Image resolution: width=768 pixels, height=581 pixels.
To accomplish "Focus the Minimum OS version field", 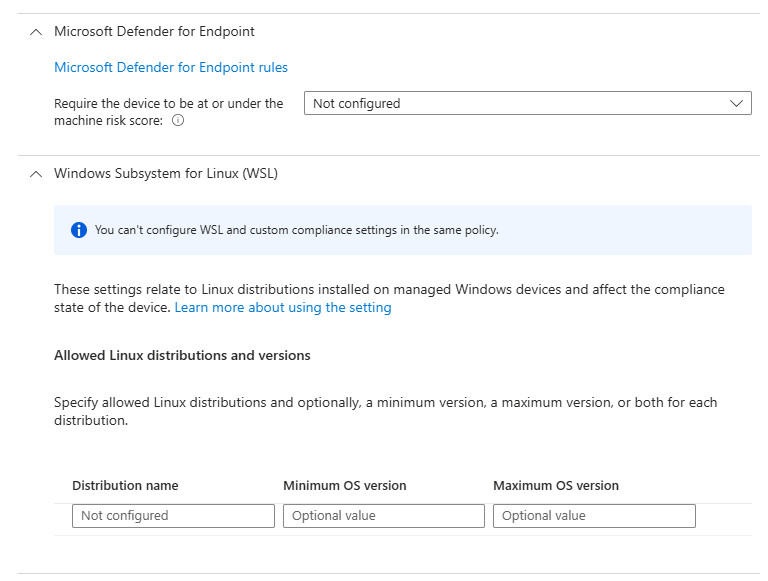I will point(383,516).
